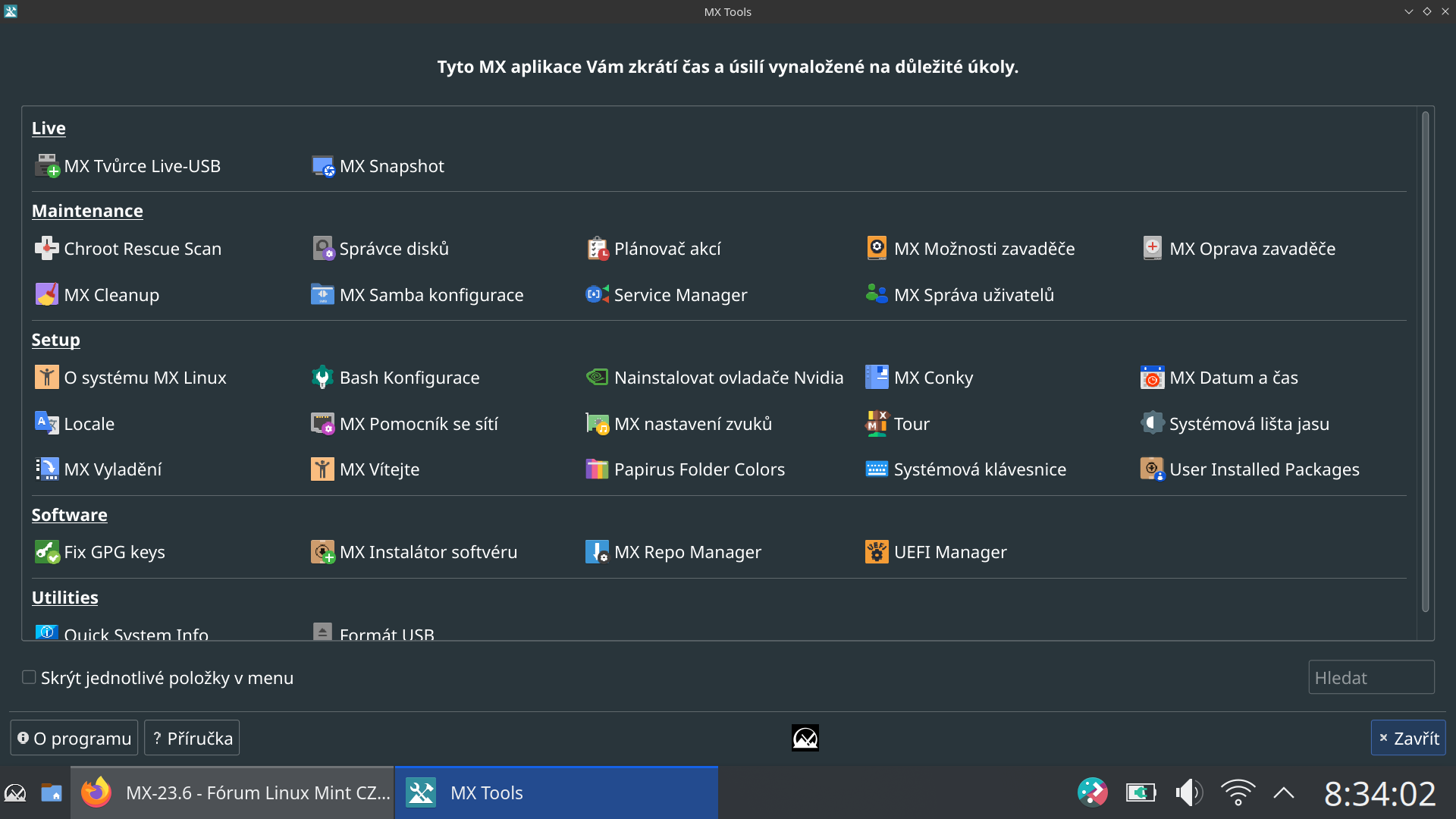Open the Příručka help button

(x=192, y=738)
